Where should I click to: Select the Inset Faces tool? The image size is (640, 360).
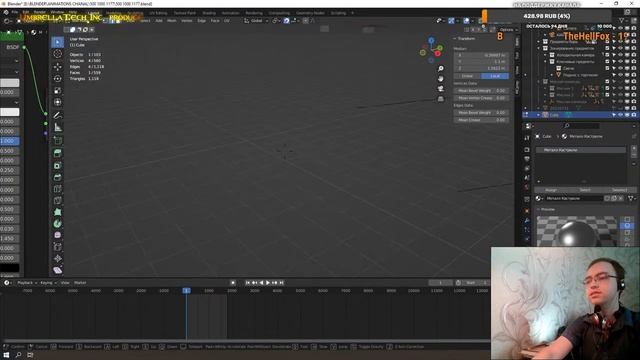(58, 165)
